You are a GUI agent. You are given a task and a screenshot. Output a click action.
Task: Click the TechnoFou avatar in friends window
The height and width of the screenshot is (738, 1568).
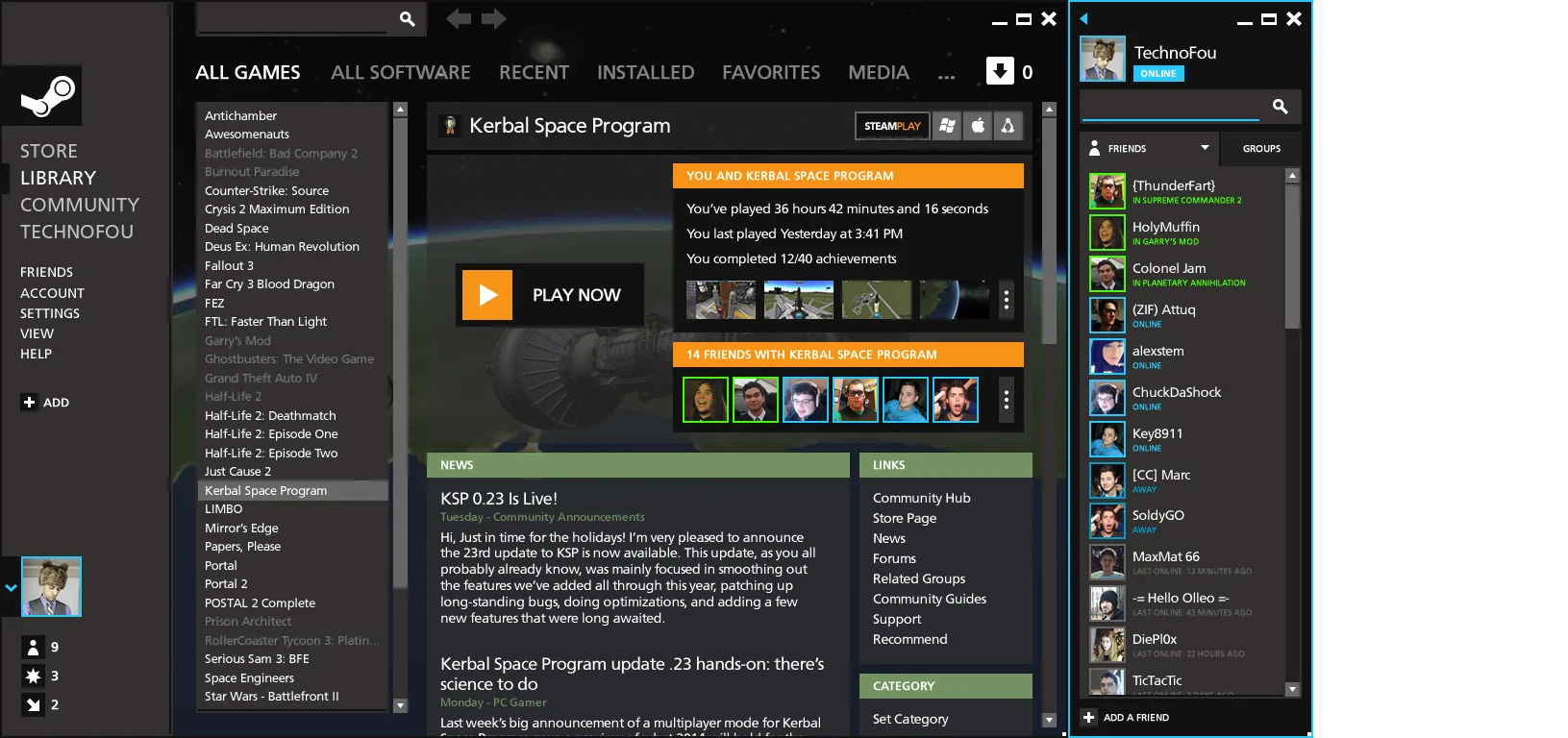[1103, 60]
